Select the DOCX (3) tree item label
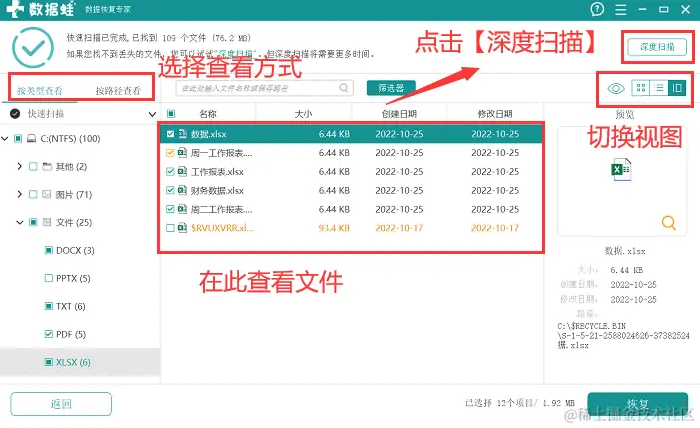 pos(75,250)
